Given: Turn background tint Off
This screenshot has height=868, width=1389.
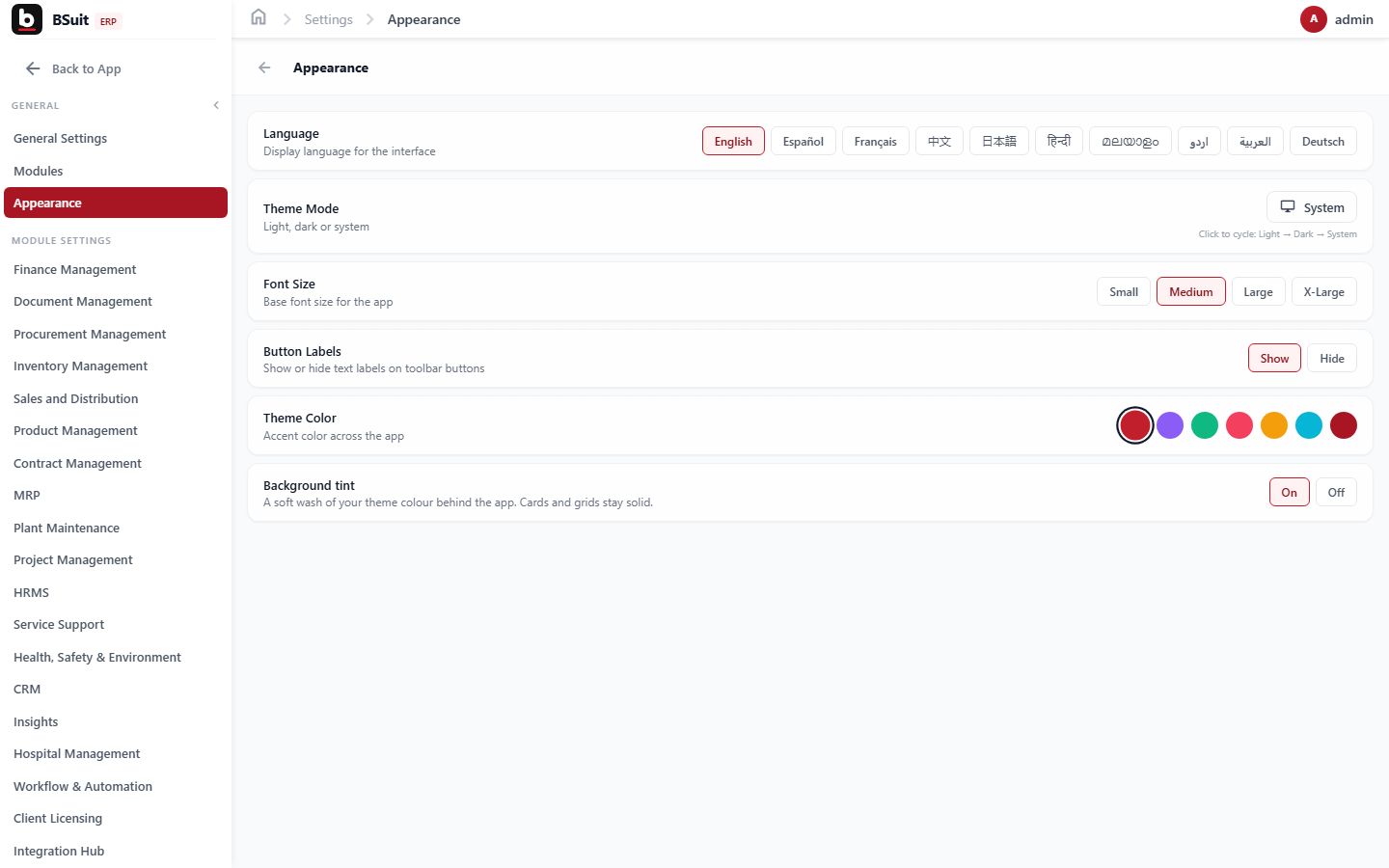Looking at the screenshot, I should pos(1336,492).
